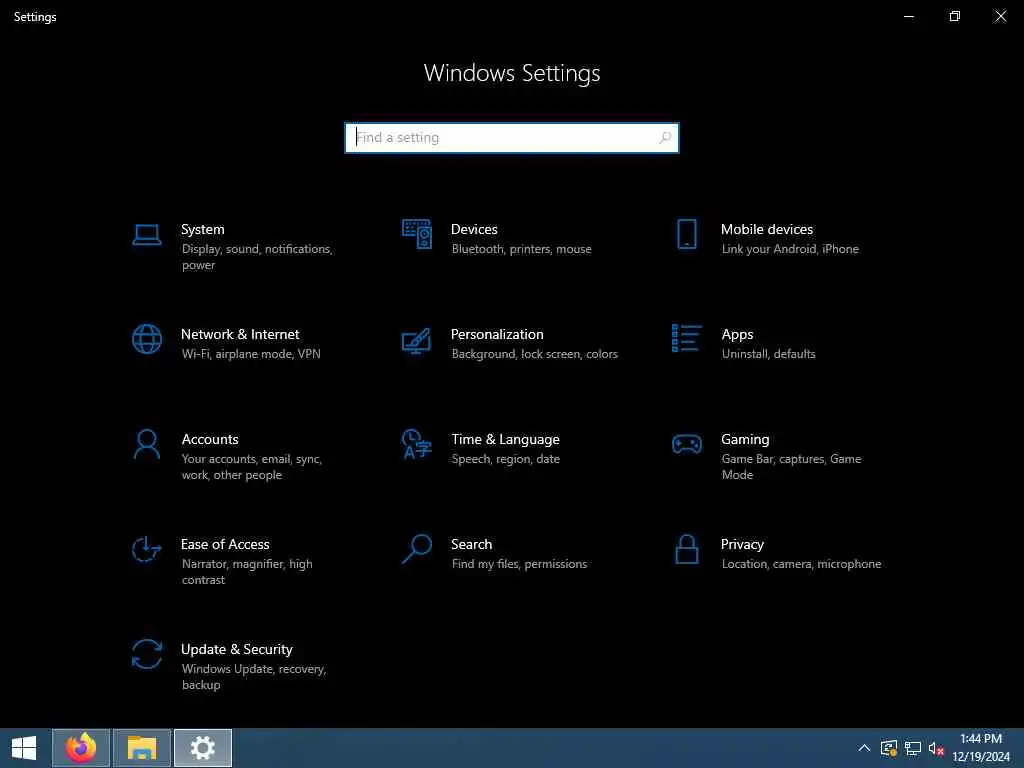Open the Mobile devices phone icon

686,234
